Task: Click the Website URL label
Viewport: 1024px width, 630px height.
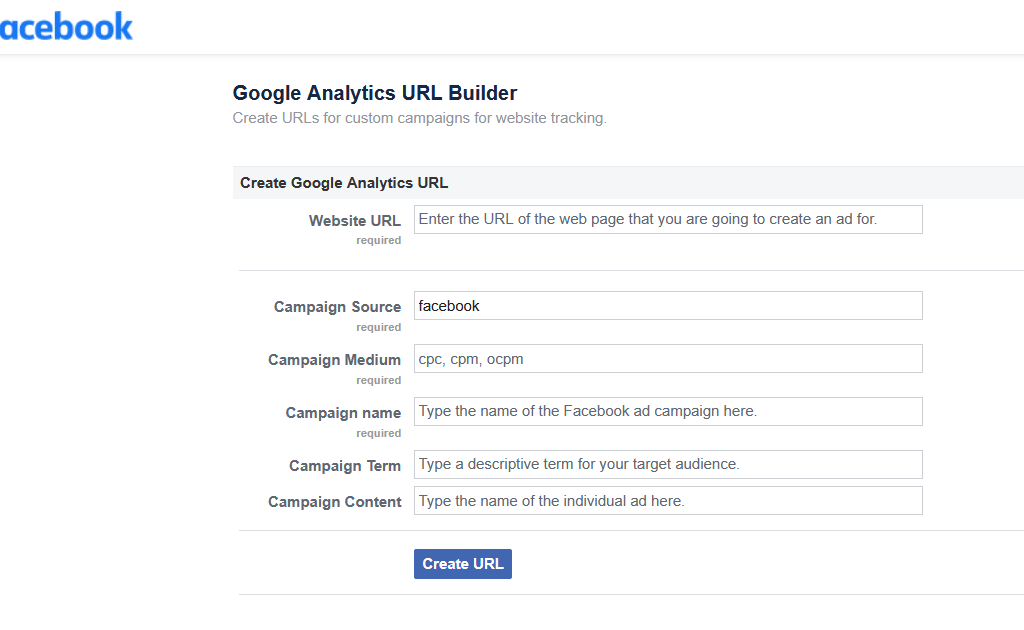Action: tap(355, 220)
